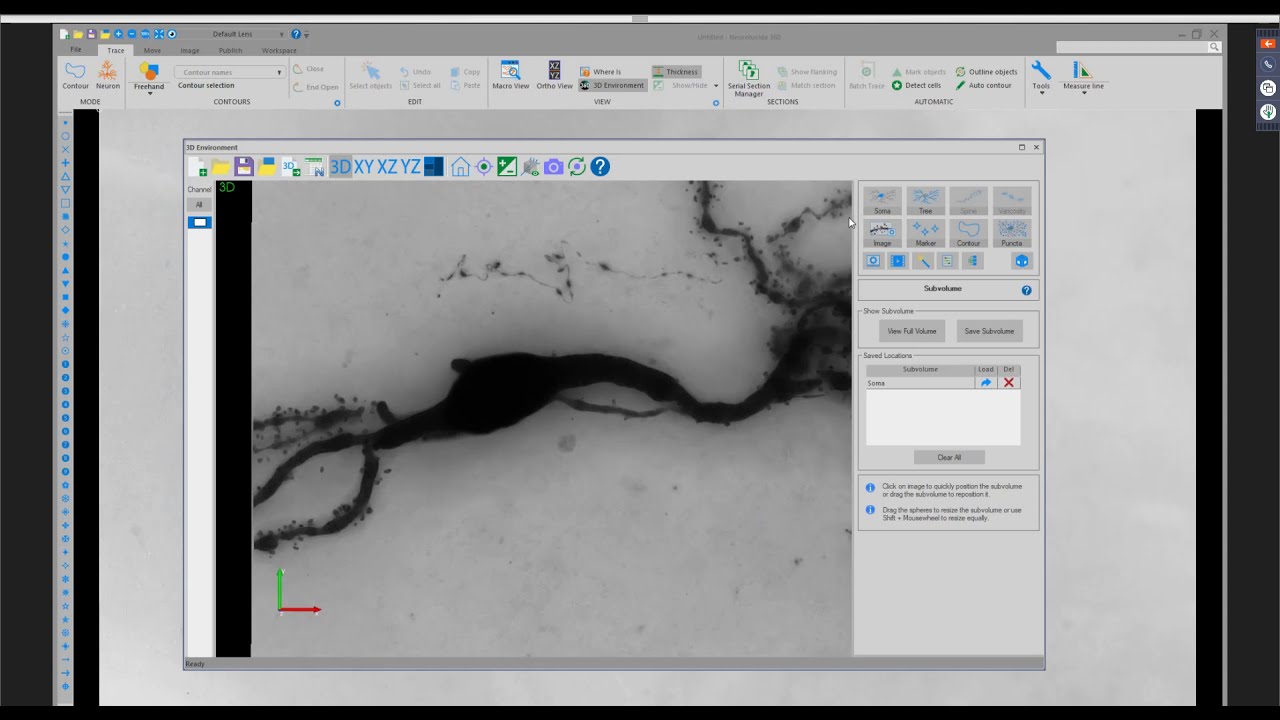Open the Serial Section Manager
Viewport: 1280px width, 720px height.
click(749, 78)
